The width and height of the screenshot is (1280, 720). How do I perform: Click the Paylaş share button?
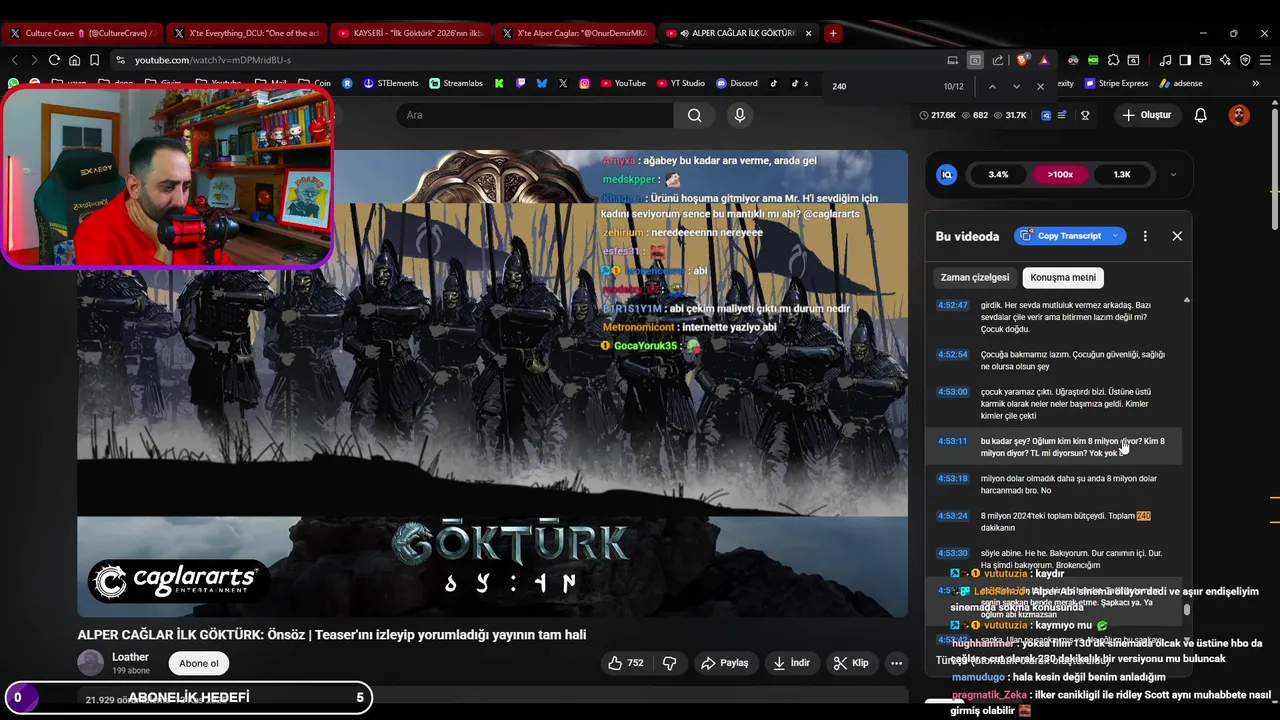pyautogui.click(x=725, y=663)
